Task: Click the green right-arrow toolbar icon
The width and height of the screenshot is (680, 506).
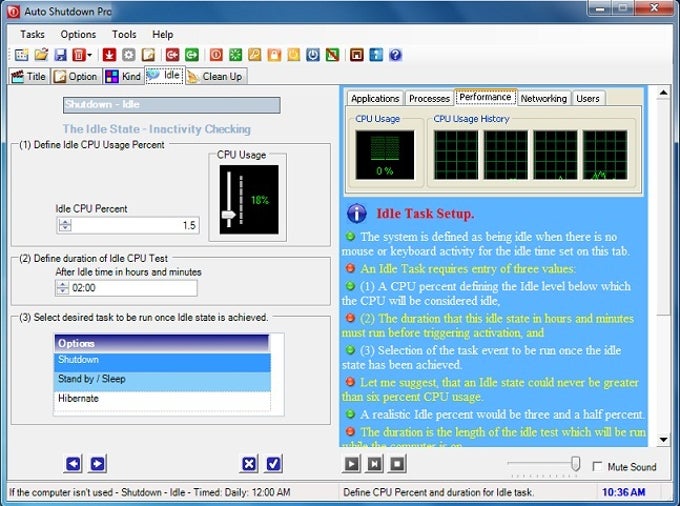Action: pyautogui.click(x=192, y=55)
